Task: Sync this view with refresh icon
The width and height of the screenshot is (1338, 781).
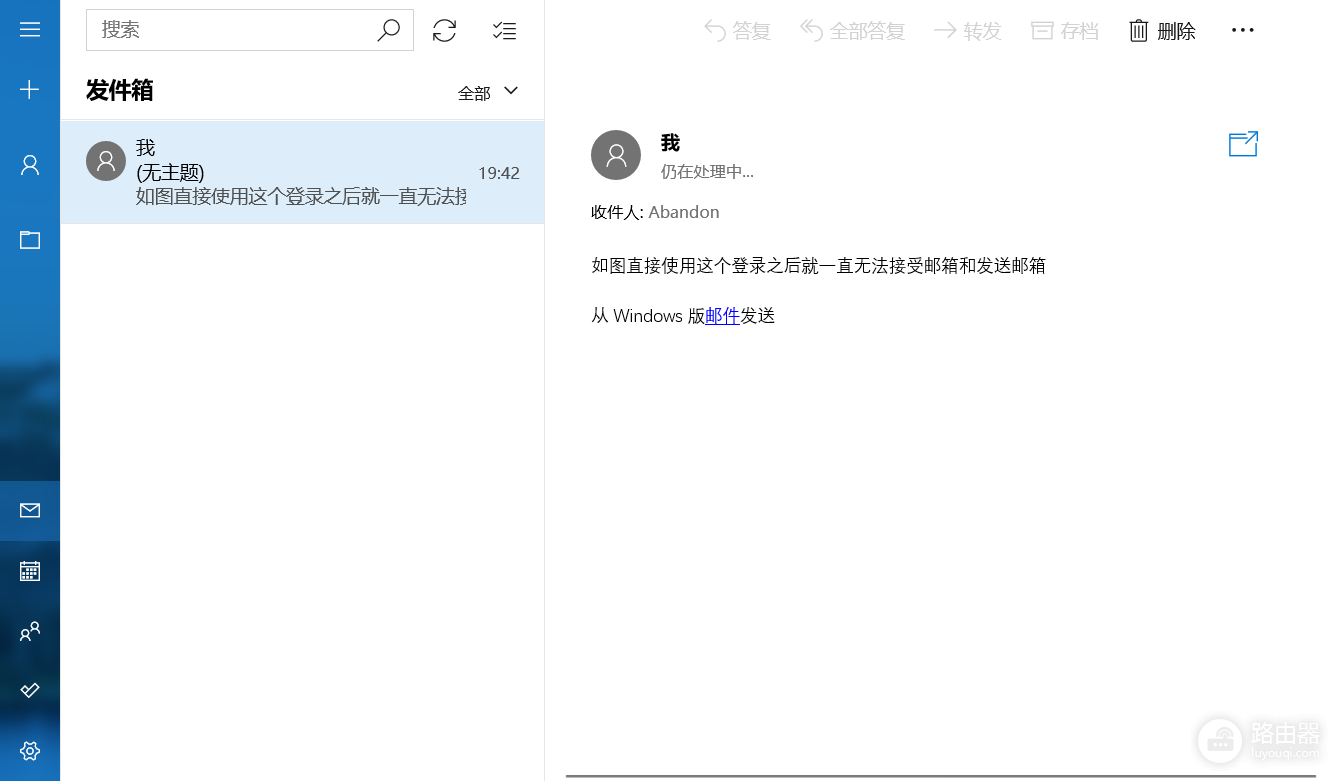Action: [444, 30]
